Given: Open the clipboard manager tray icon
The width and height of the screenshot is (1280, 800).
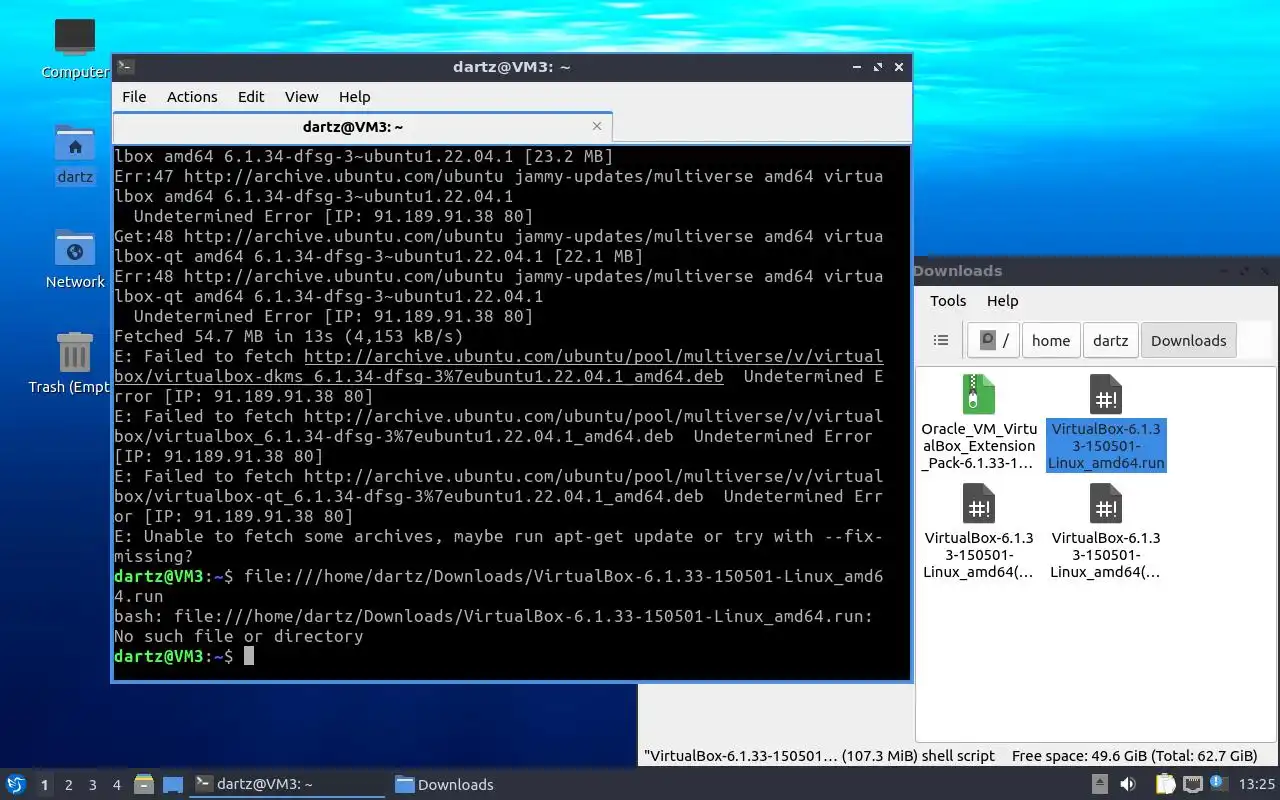Looking at the screenshot, I should click(x=1166, y=784).
